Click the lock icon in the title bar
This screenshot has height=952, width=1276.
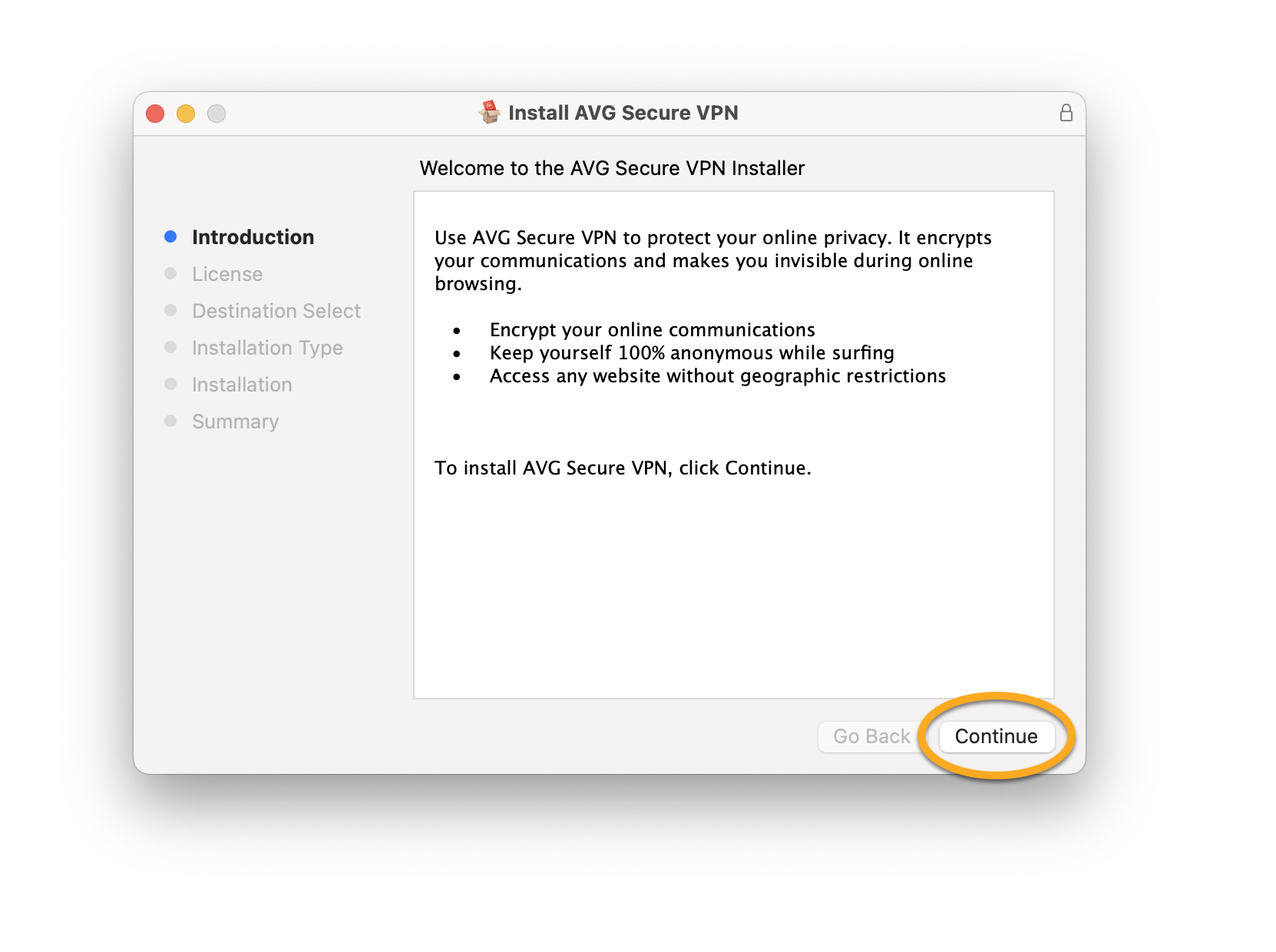coord(1066,113)
